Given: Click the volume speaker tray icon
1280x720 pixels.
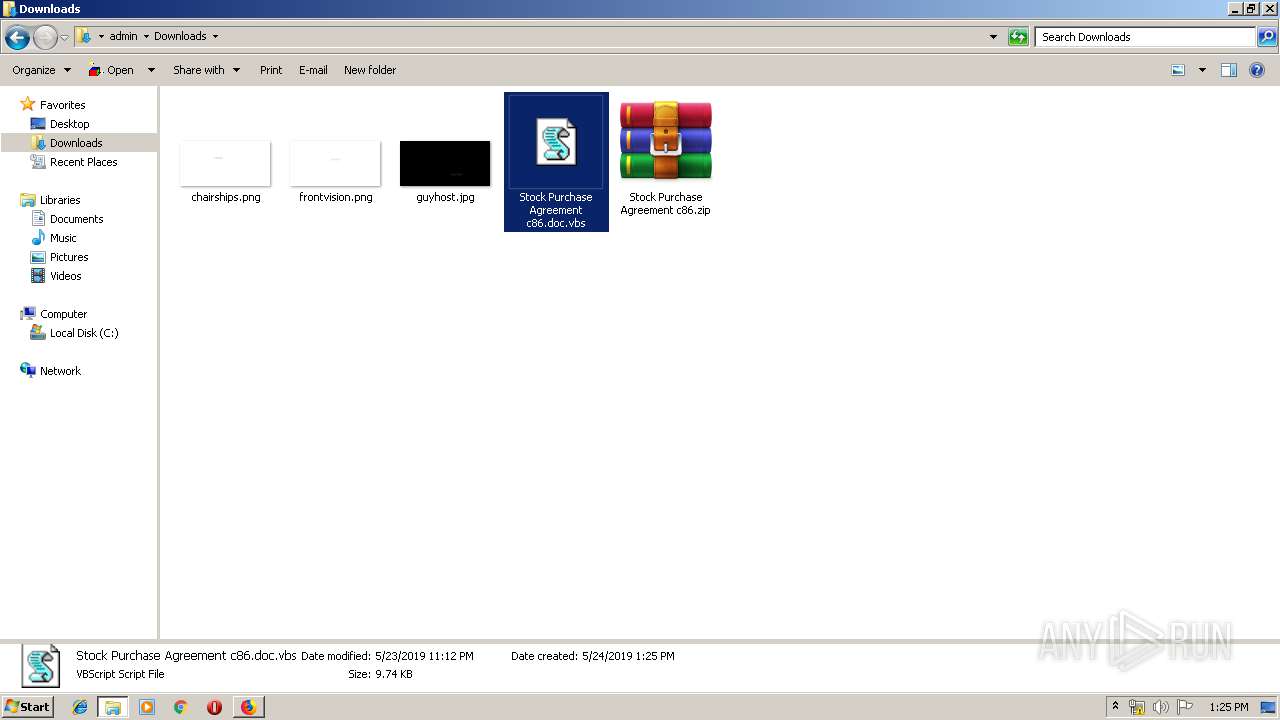Looking at the screenshot, I should [1160, 707].
